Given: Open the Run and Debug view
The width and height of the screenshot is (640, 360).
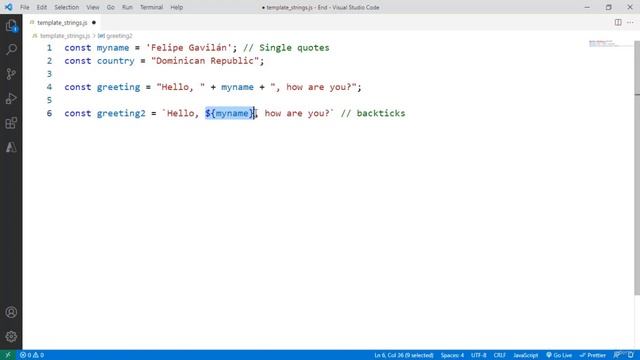Looking at the screenshot, I should 11,98.
